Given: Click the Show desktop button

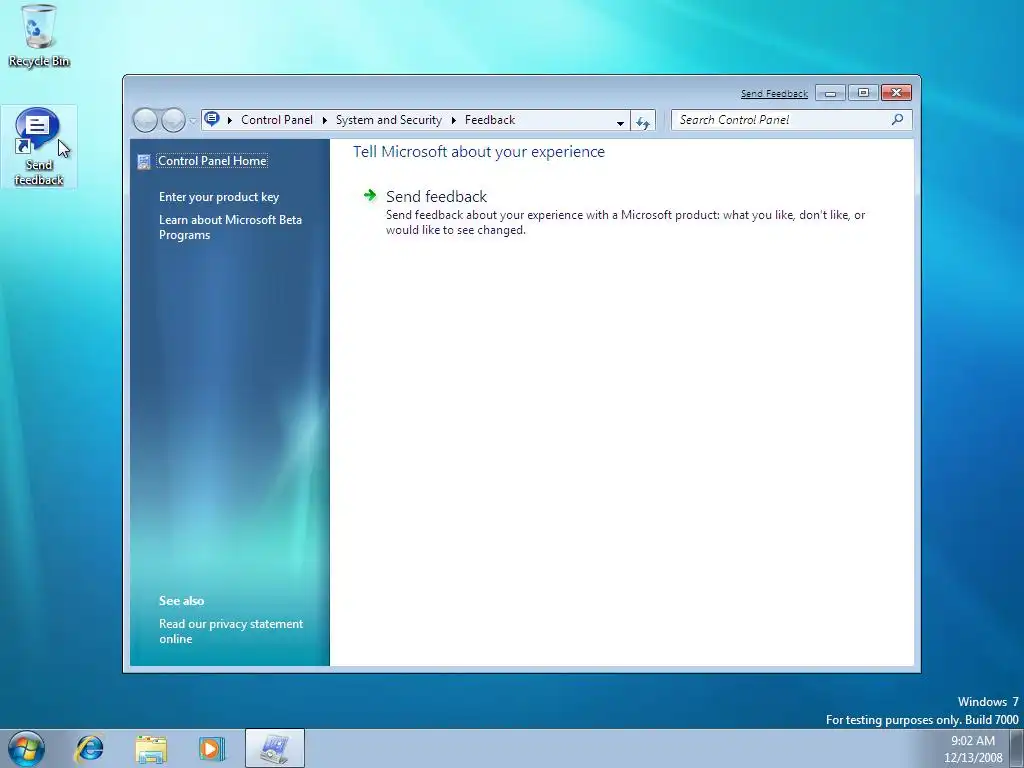Looking at the screenshot, I should point(1017,749).
